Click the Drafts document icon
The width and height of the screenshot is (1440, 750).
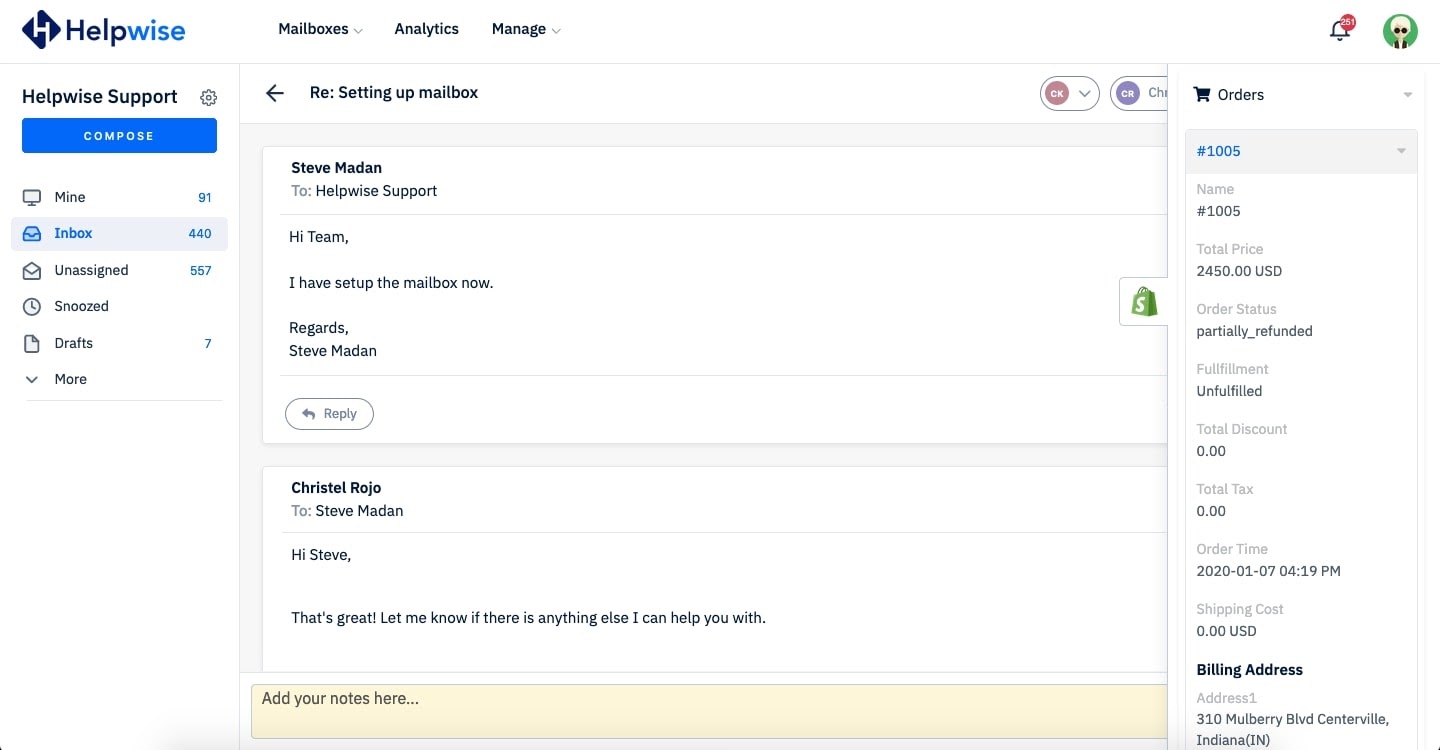coord(31,343)
